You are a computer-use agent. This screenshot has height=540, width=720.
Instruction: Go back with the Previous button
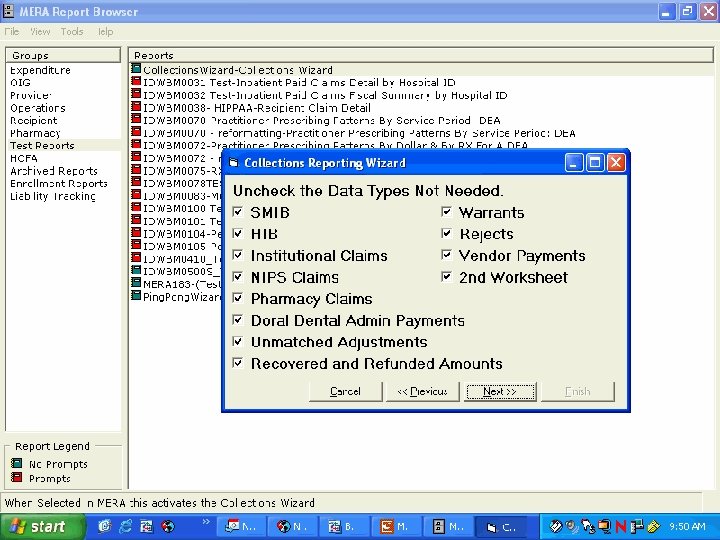422,392
